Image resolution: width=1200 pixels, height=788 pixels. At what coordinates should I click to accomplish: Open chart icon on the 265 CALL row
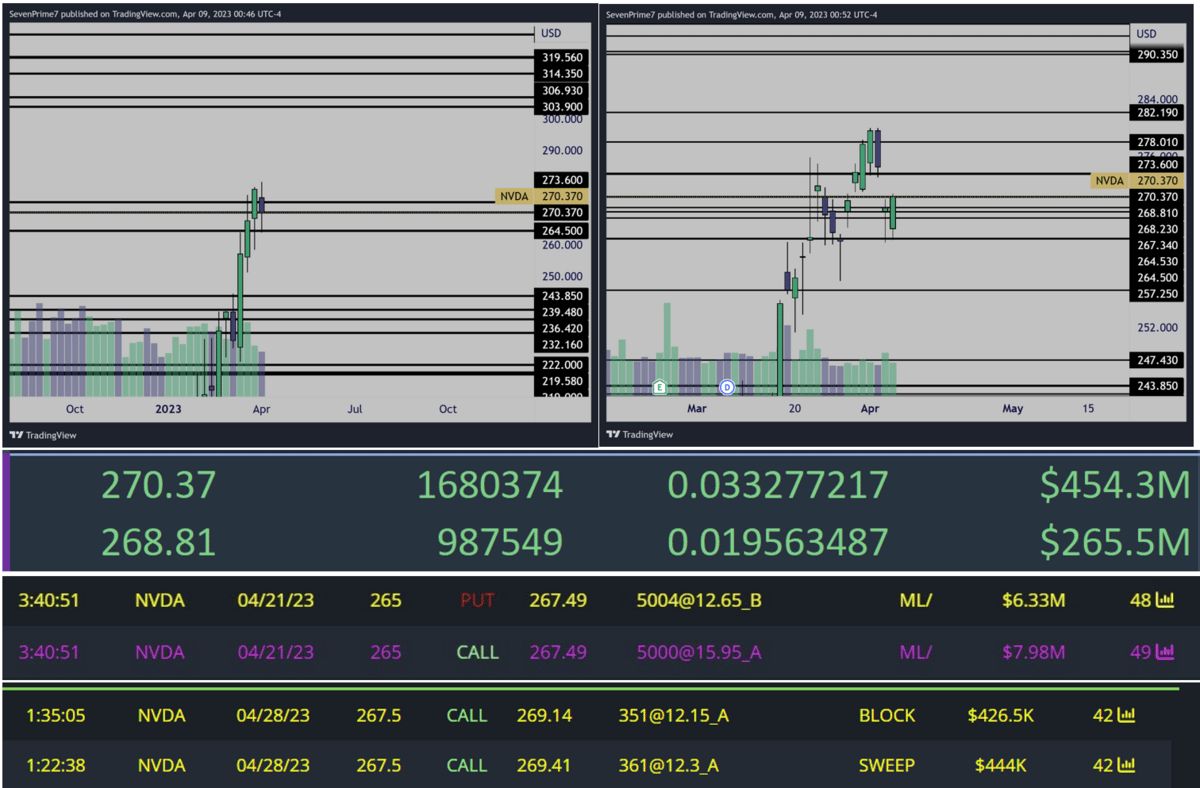click(x=1165, y=652)
